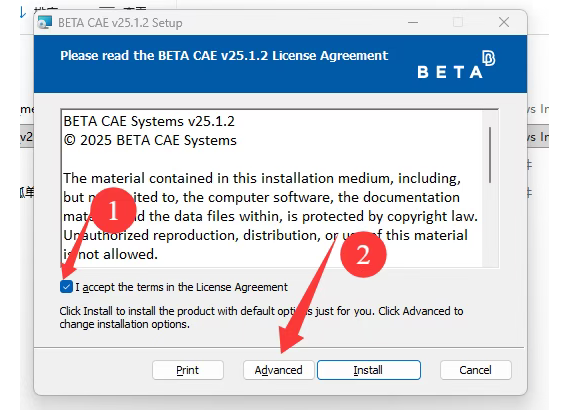Viewport: 571px width, 419px height.
Task: Click scrollbar track below the thumb
Action: [x=490, y=224]
